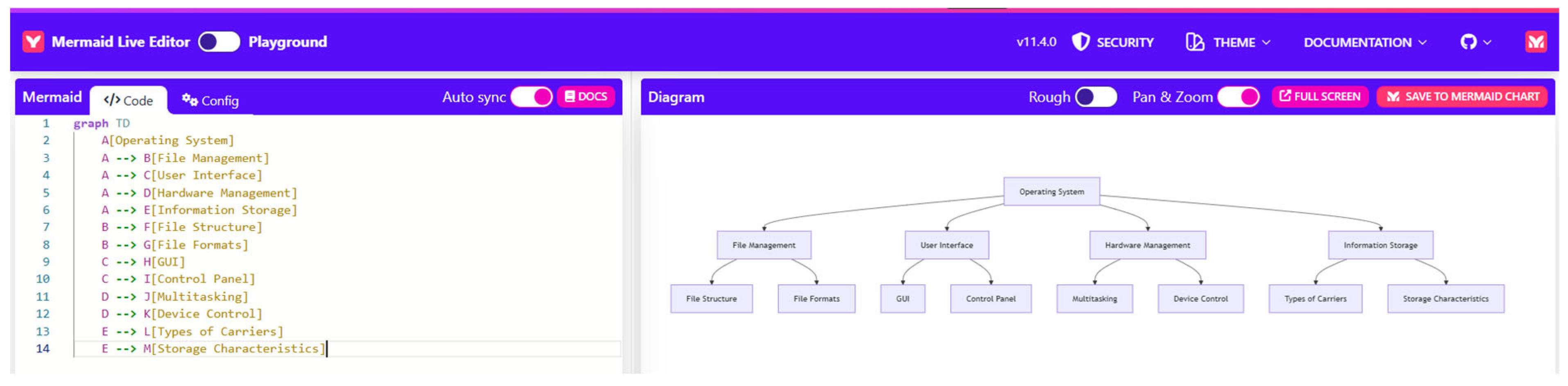Click code line 'A --> E[Information Storage]'
Viewport: 1568px width, 386px height.
coord(199,210)
